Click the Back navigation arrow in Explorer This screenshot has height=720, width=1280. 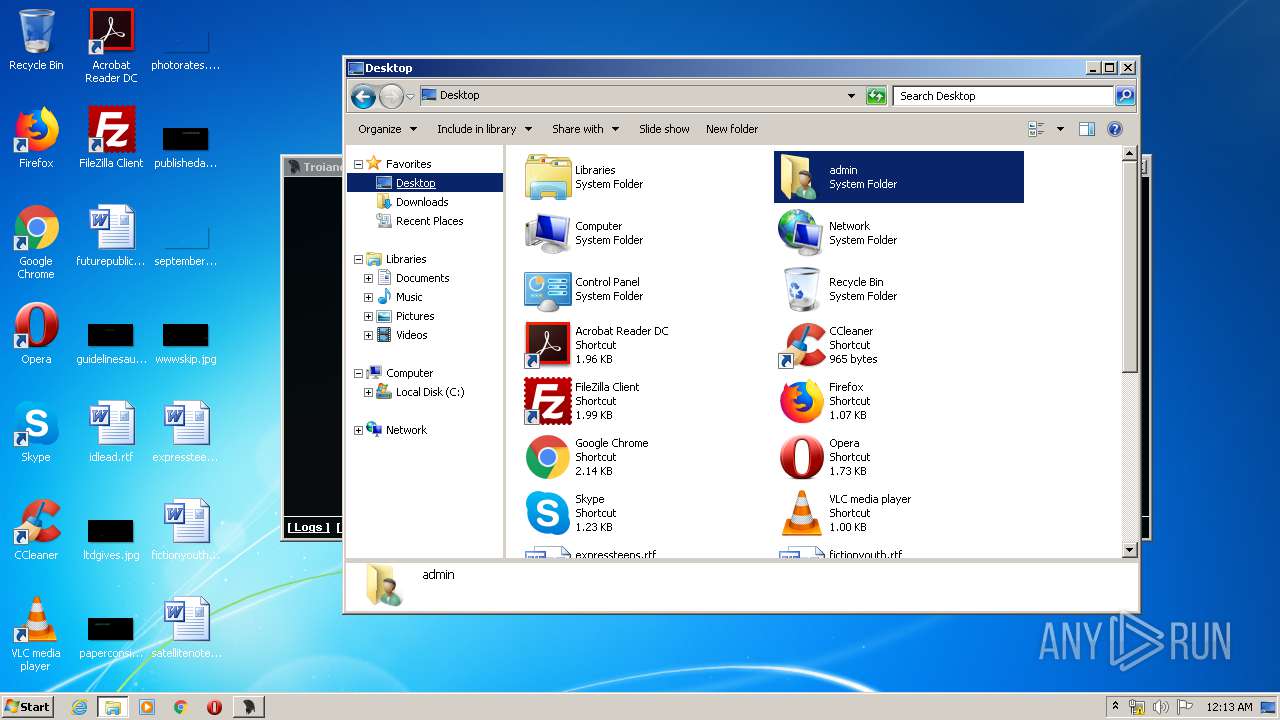[x=363, y=96]
